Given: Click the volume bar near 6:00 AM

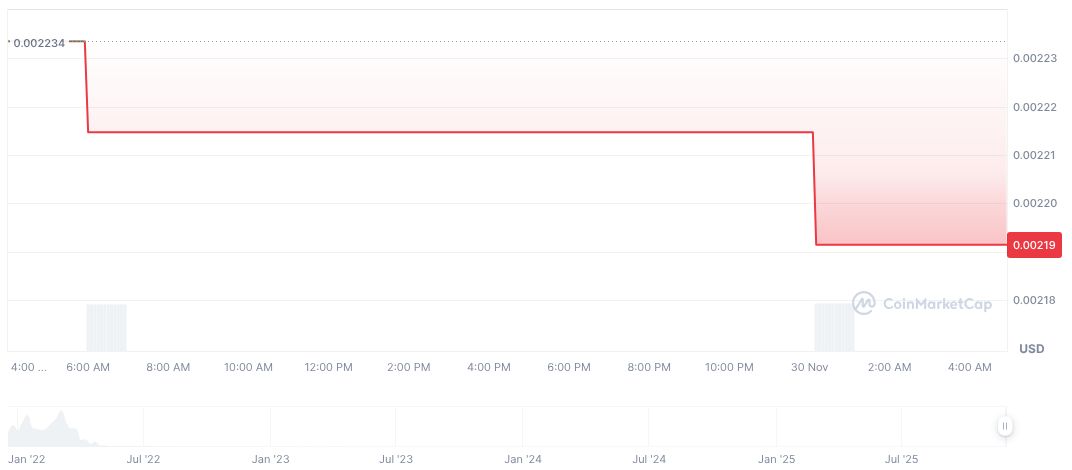Looking at the screenshot, I should tap(107, 326).
